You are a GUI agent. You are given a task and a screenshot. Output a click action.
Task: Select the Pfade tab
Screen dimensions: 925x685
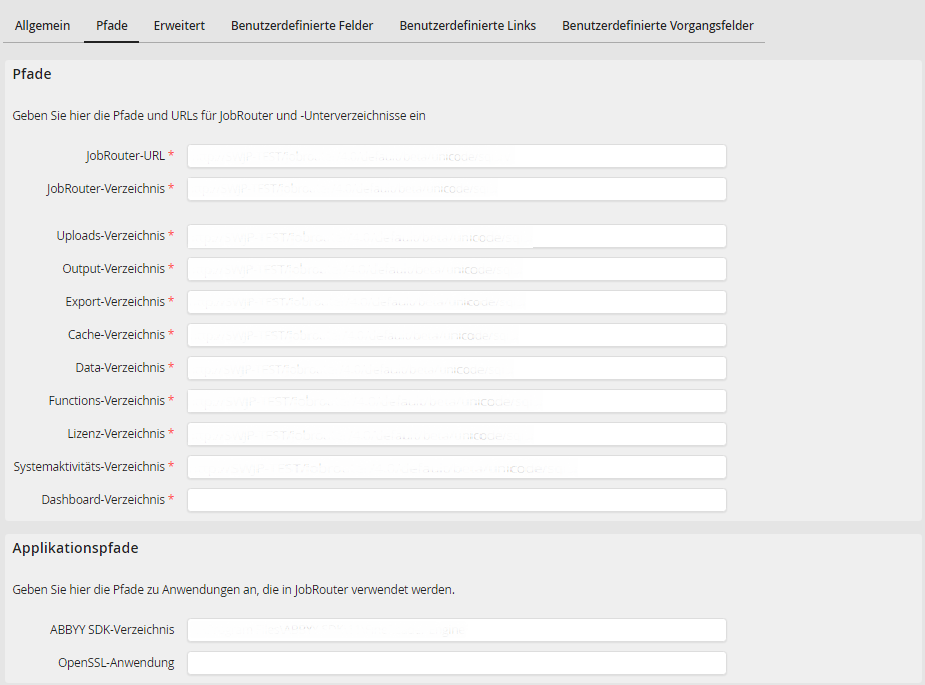[x=112, y=25]
